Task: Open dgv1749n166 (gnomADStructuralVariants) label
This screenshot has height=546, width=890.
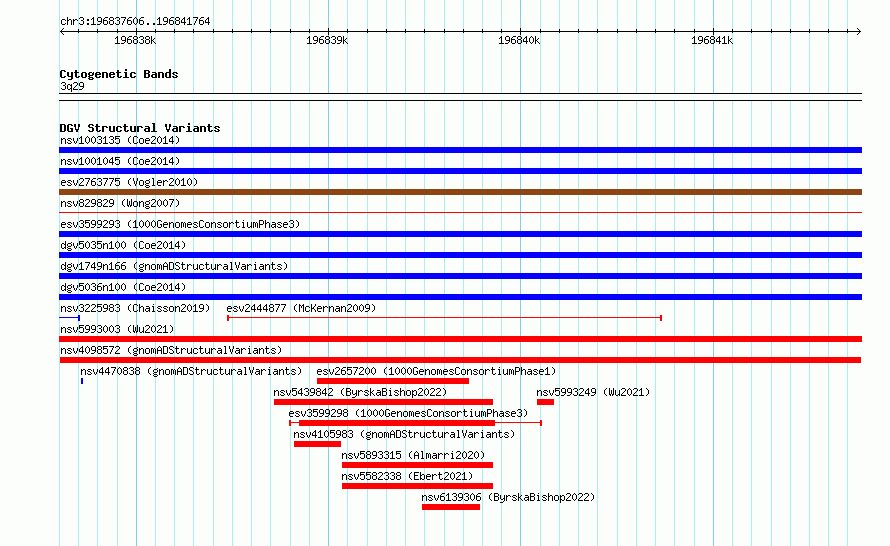Action: (x=174, y=266)
